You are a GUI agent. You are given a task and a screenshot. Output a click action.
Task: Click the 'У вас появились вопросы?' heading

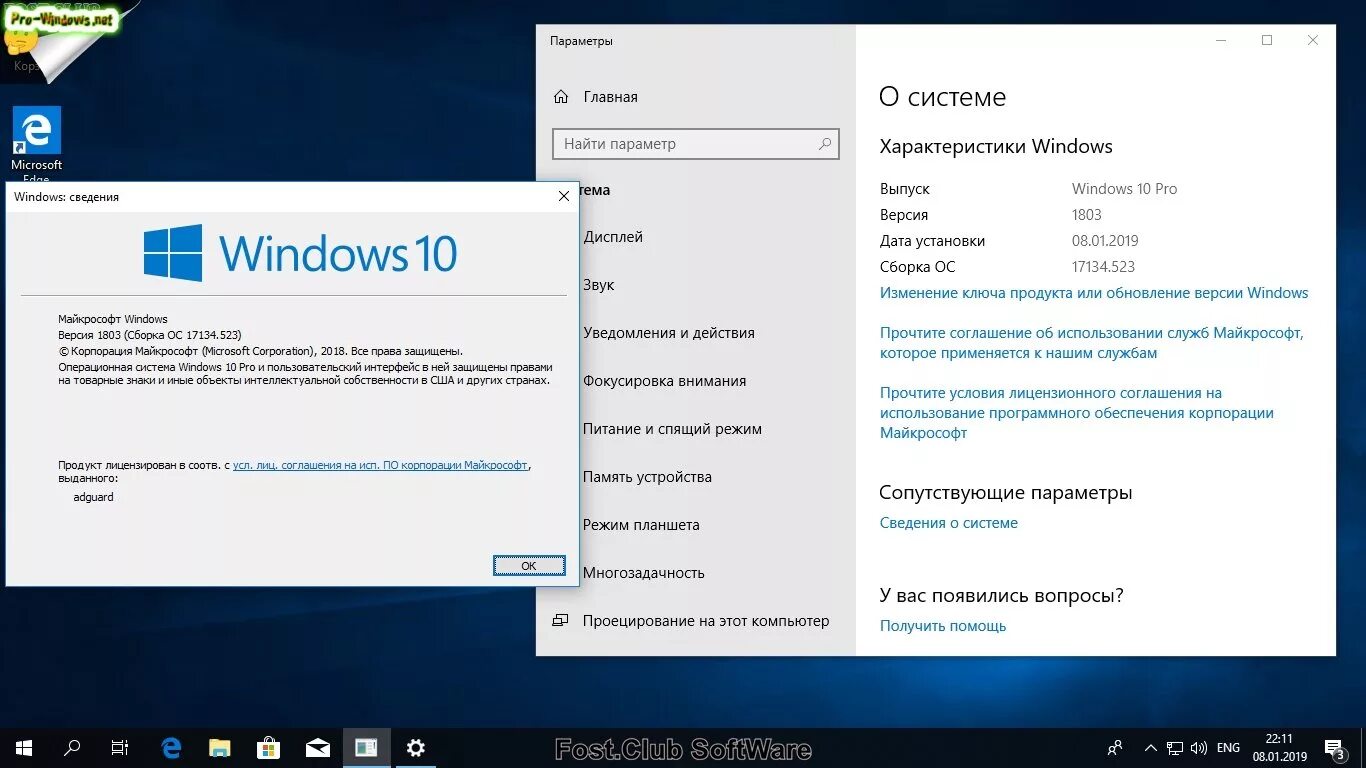(1002, 596)
